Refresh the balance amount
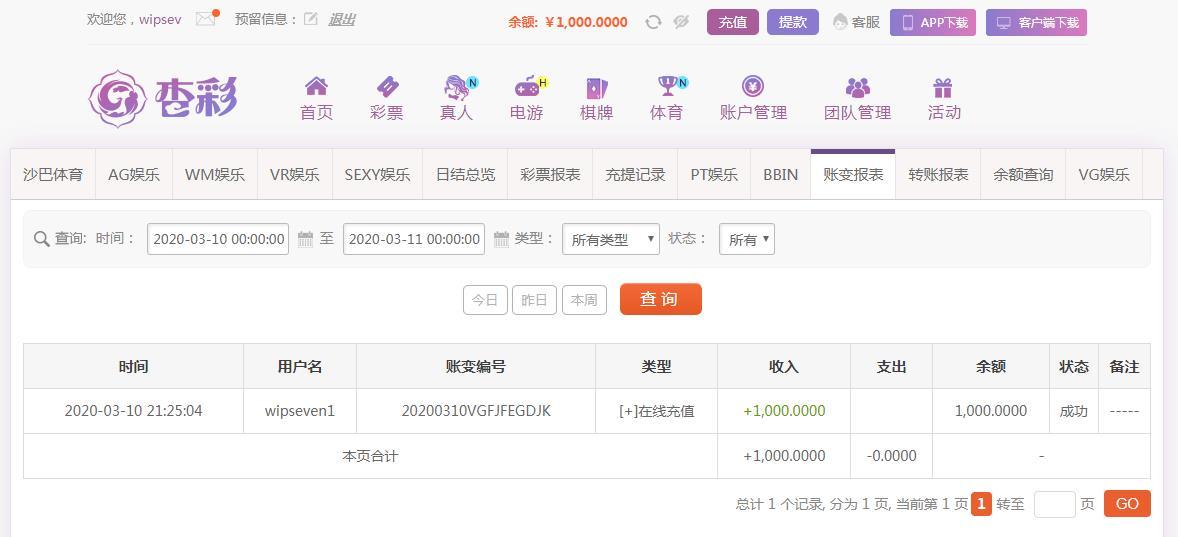The height and width of the screenshot is (537, 1178). click(654, 22)
